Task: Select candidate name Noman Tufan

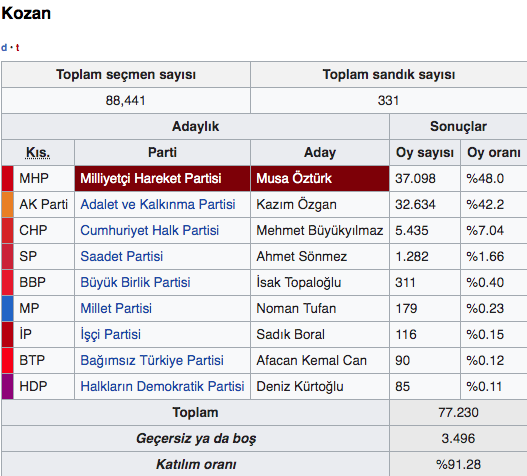Action: (x=296, y=309)
